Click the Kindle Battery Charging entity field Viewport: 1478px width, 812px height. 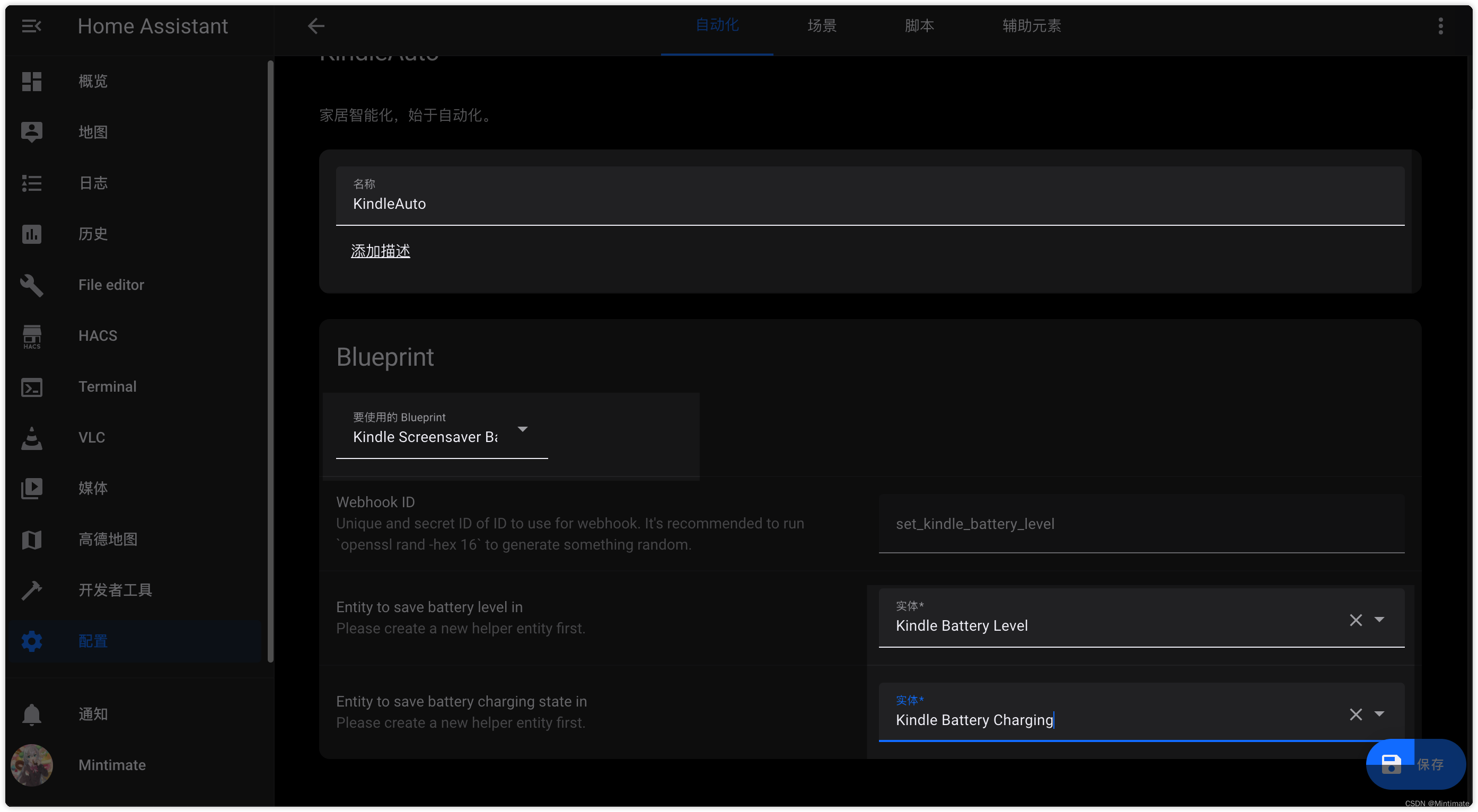(1141, 712)
